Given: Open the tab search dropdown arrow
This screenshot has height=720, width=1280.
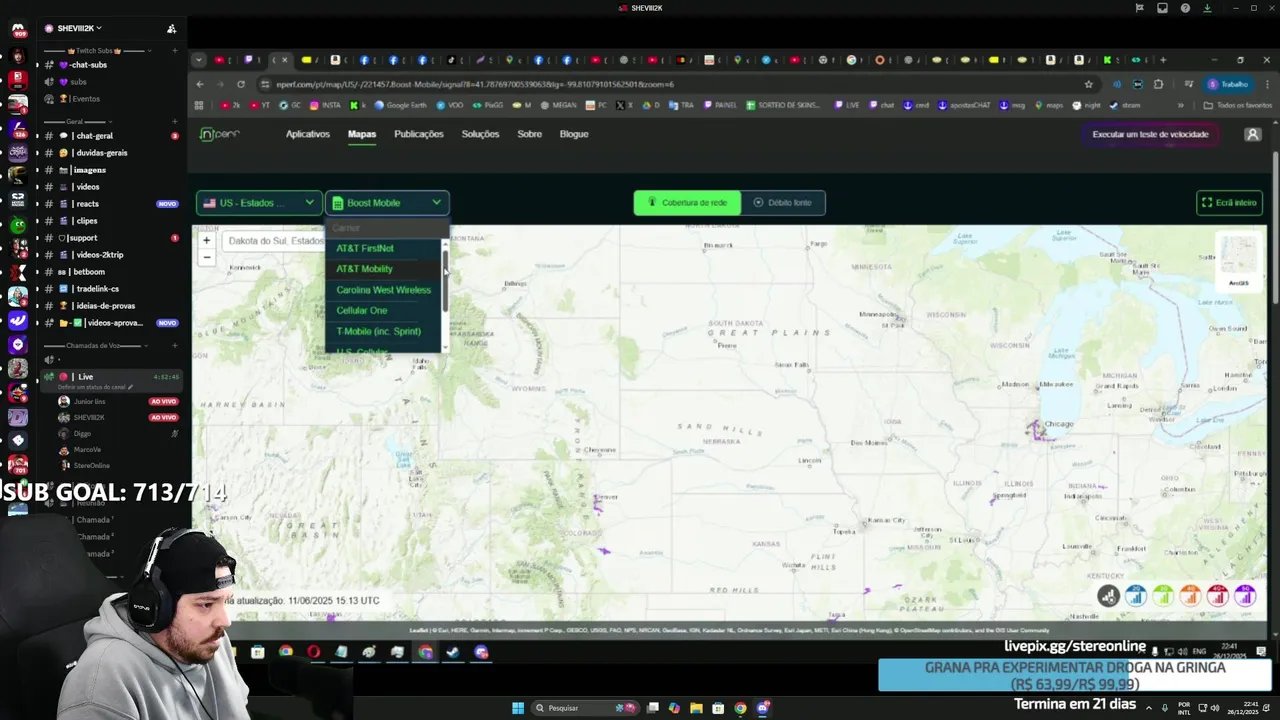Looking at the screenshot, I should coord(199,60).
